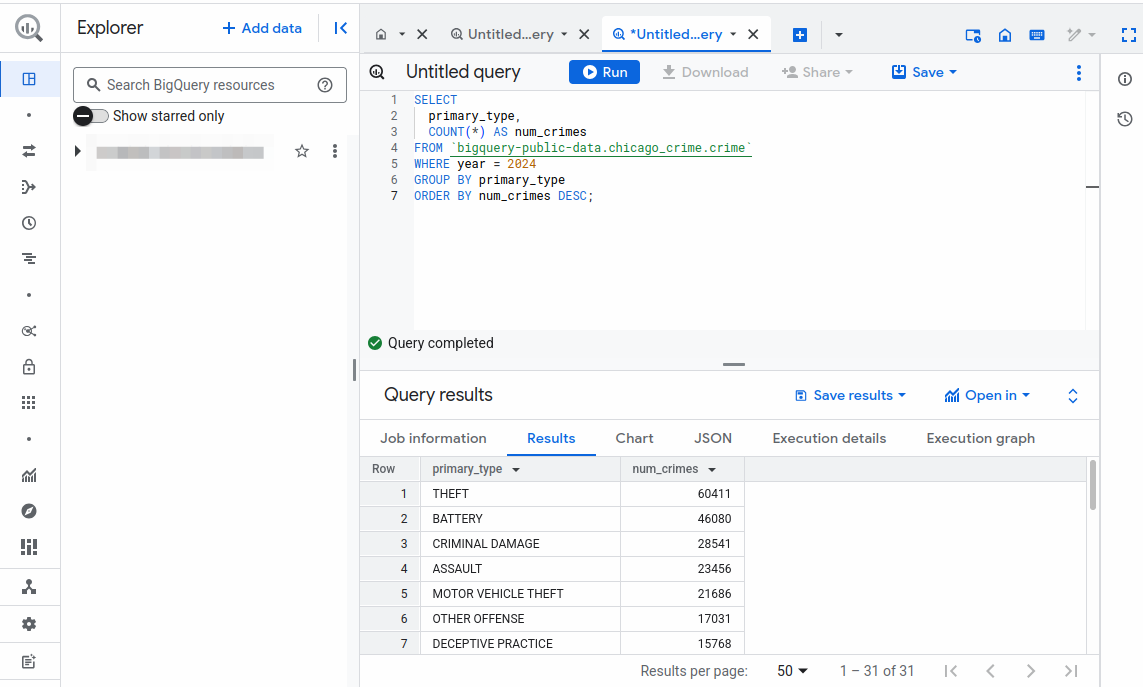Open the settings gear in left sidebar
Viewport: 1143px width, 687px height.
coord(29,624)
